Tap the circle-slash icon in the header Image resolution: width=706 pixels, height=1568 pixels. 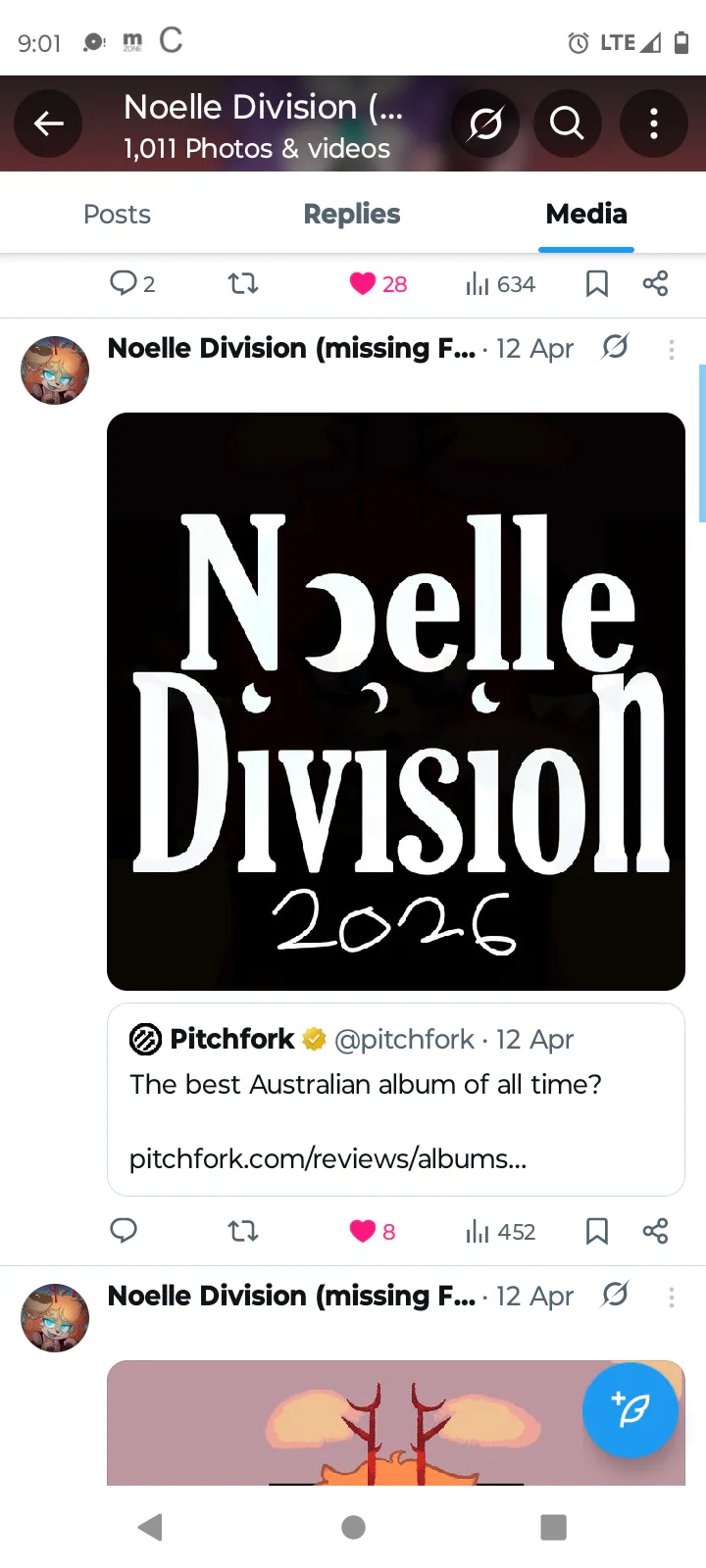485,123
